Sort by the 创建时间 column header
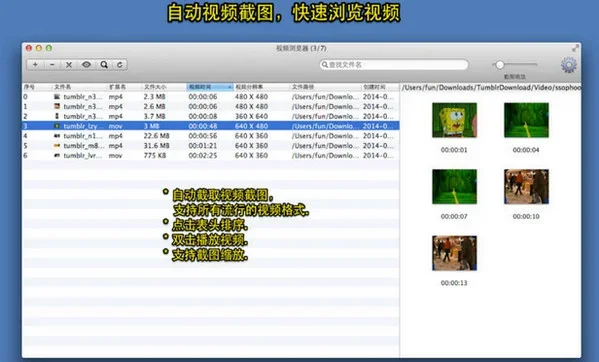Image resolution: width=599 pixels, height=362 pixels. point(374,87)
